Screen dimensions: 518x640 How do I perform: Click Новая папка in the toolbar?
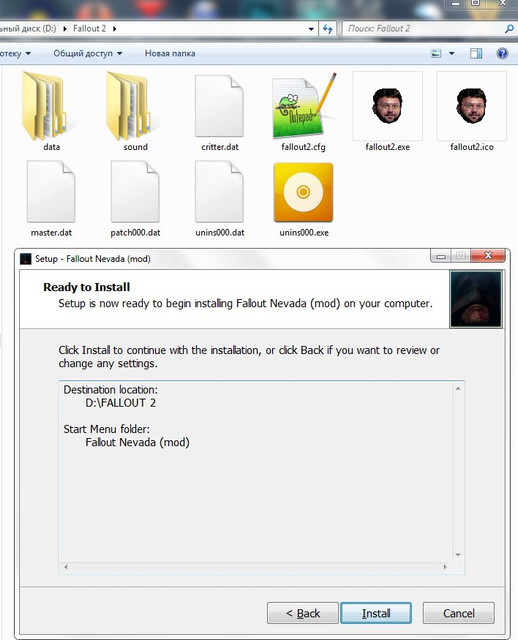click(170, 53)
